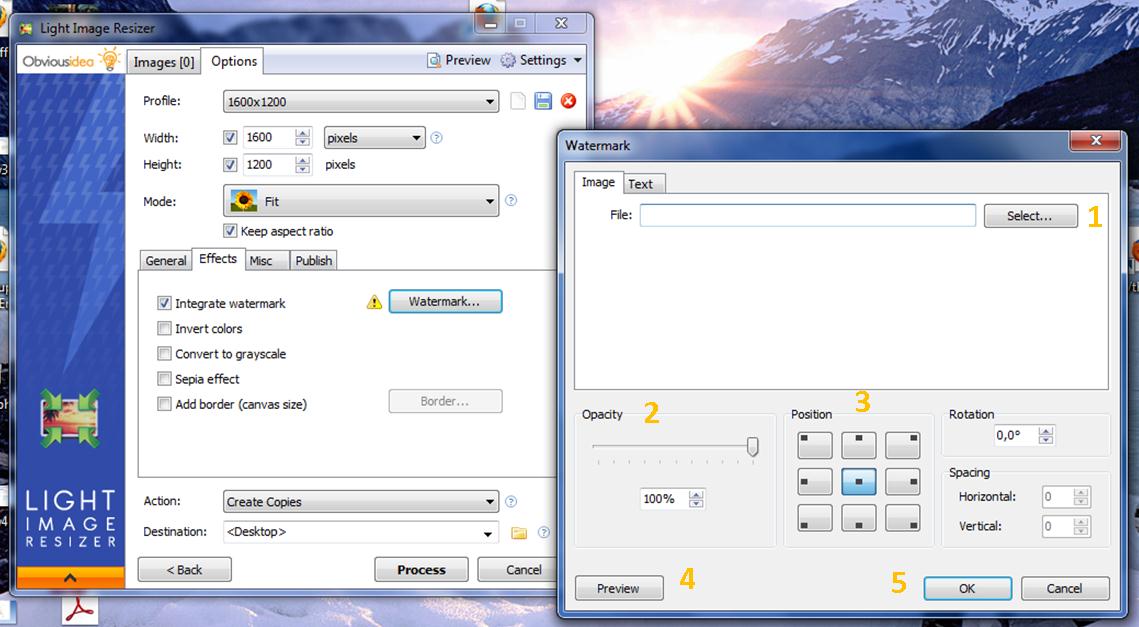Click the red delete profile icon

pos(568,101)
